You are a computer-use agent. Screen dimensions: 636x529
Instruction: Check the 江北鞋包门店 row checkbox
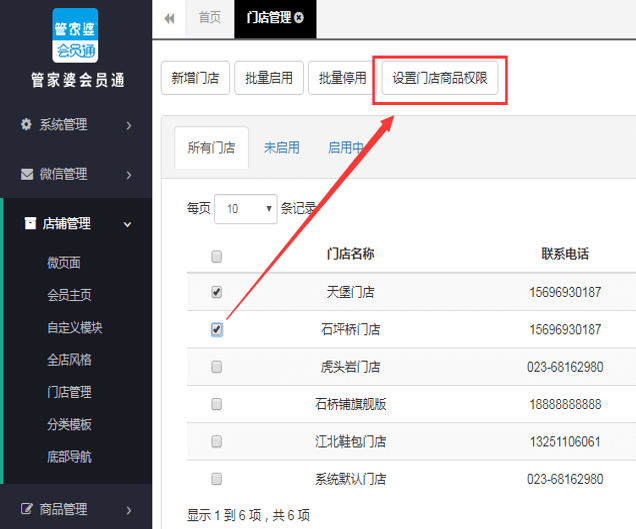[x=217, y=441]
